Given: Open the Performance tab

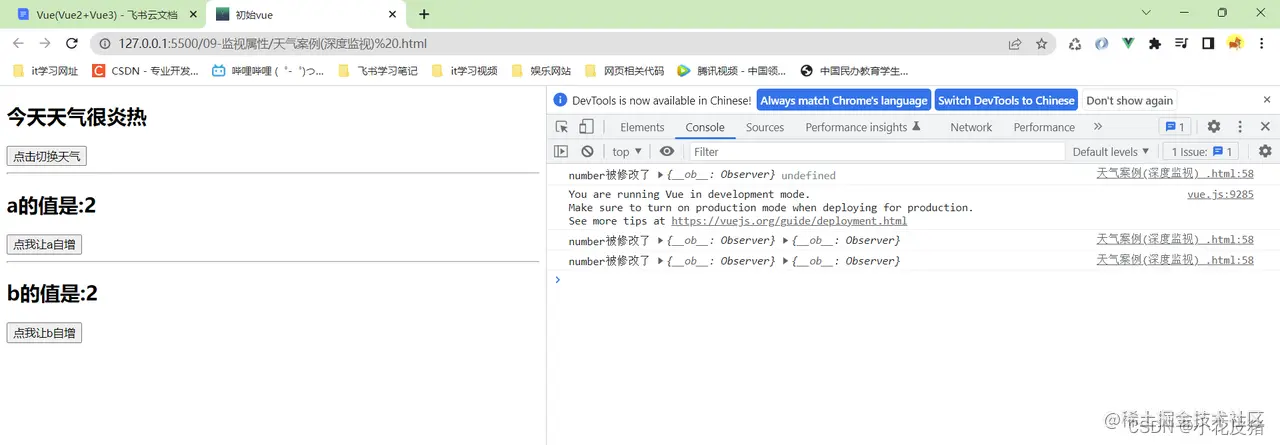Looking at the screenshot, I should tap(1044, 127).
